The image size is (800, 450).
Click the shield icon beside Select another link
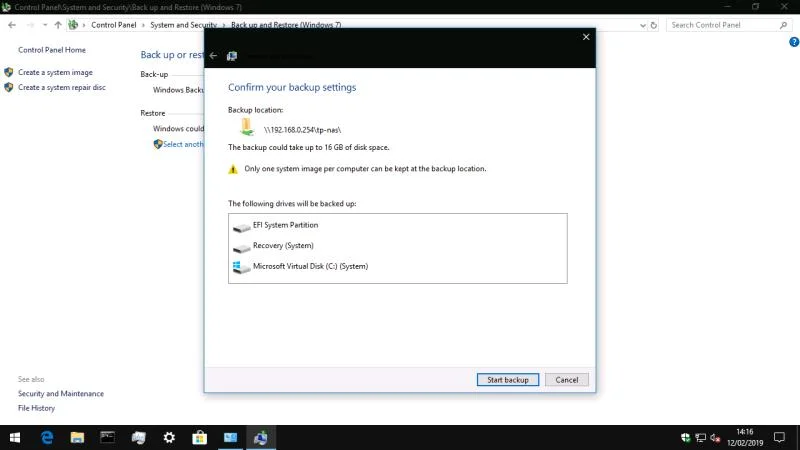click(x=158, y=144)
